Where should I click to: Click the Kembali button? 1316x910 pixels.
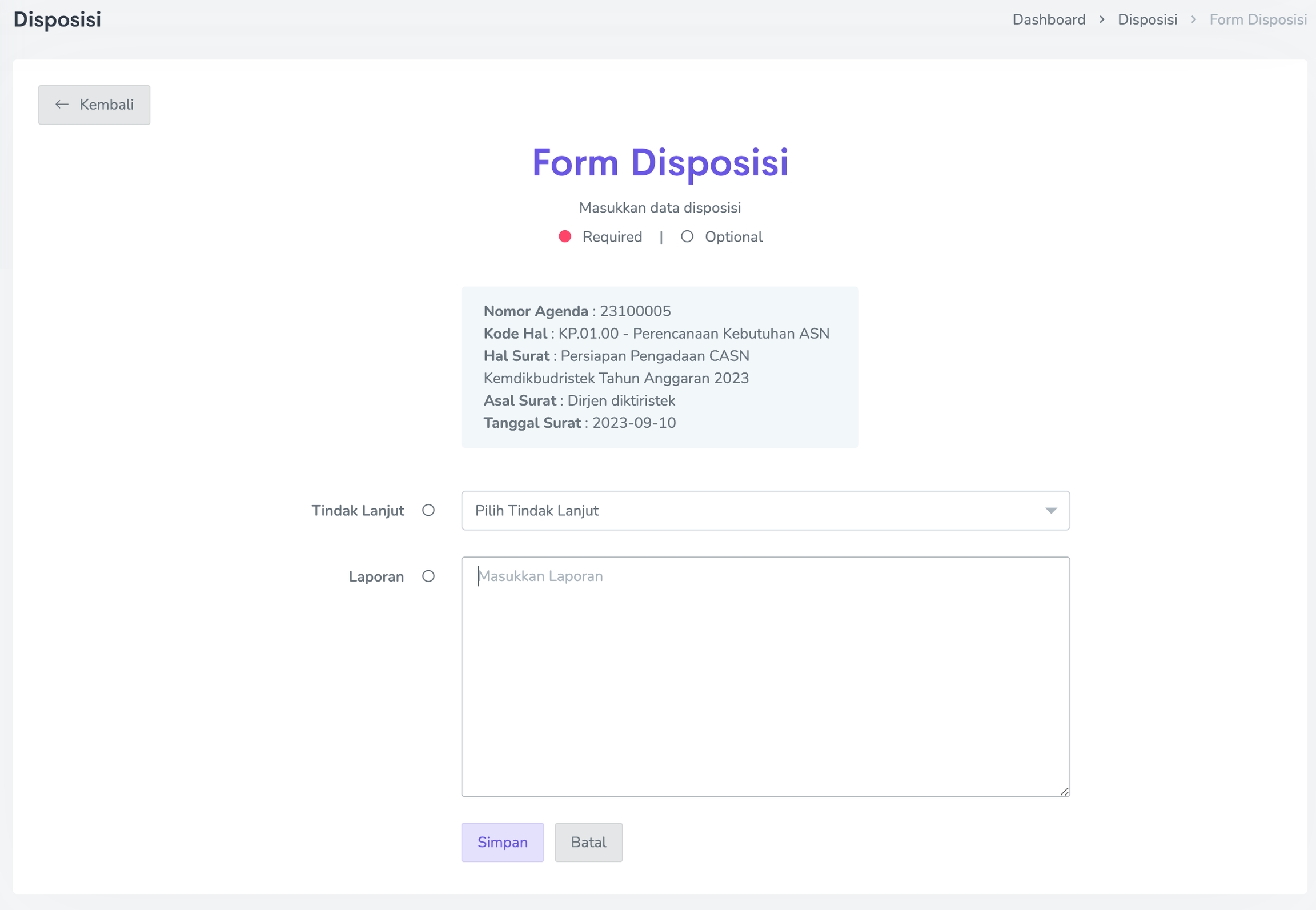coord(94,105)
